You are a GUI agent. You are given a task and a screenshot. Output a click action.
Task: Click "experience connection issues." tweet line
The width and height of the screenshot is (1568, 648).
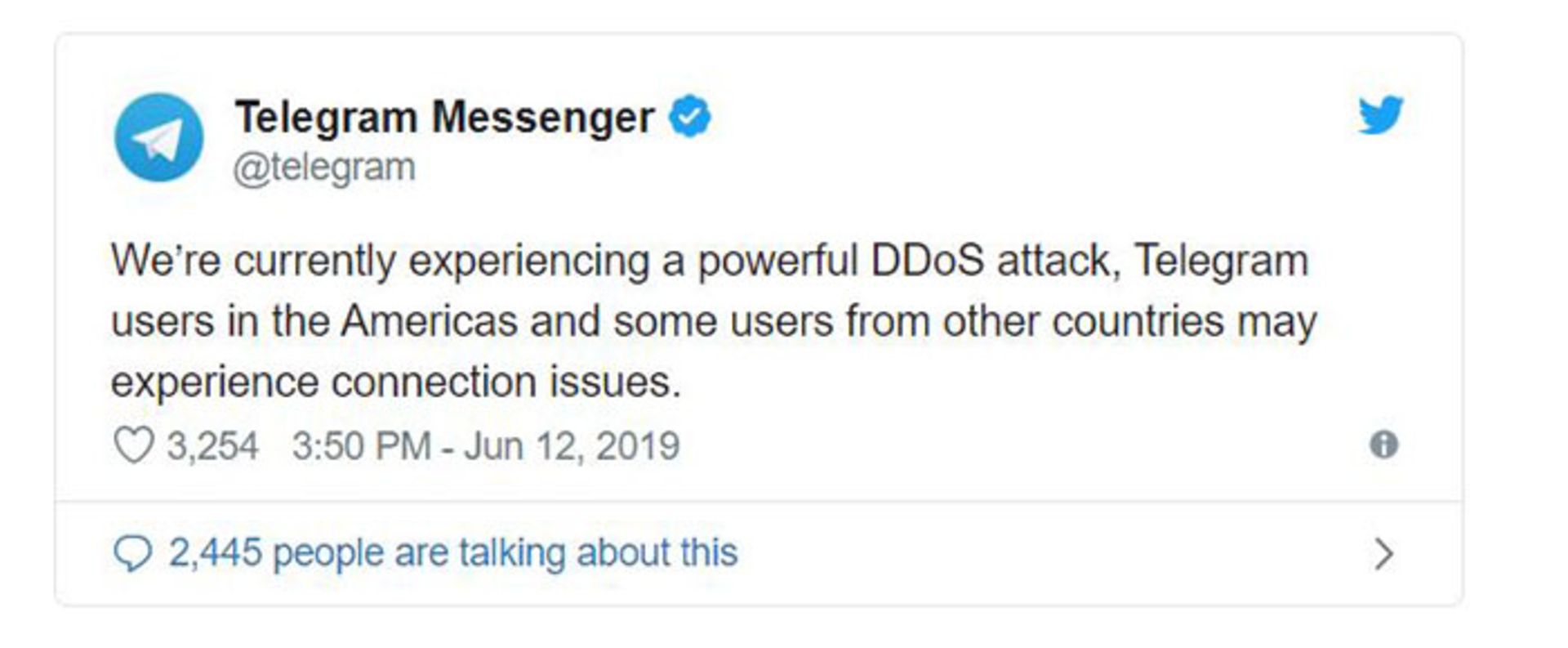coord(396,382)
